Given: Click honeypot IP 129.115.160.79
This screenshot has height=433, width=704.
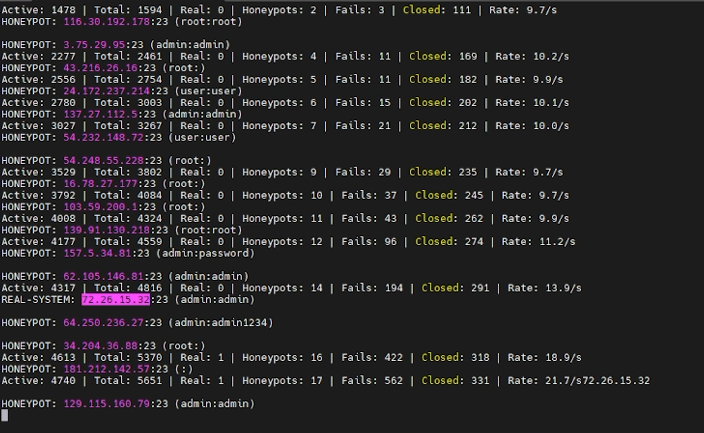Looking at the screenshot, I should tap(107, 404).
